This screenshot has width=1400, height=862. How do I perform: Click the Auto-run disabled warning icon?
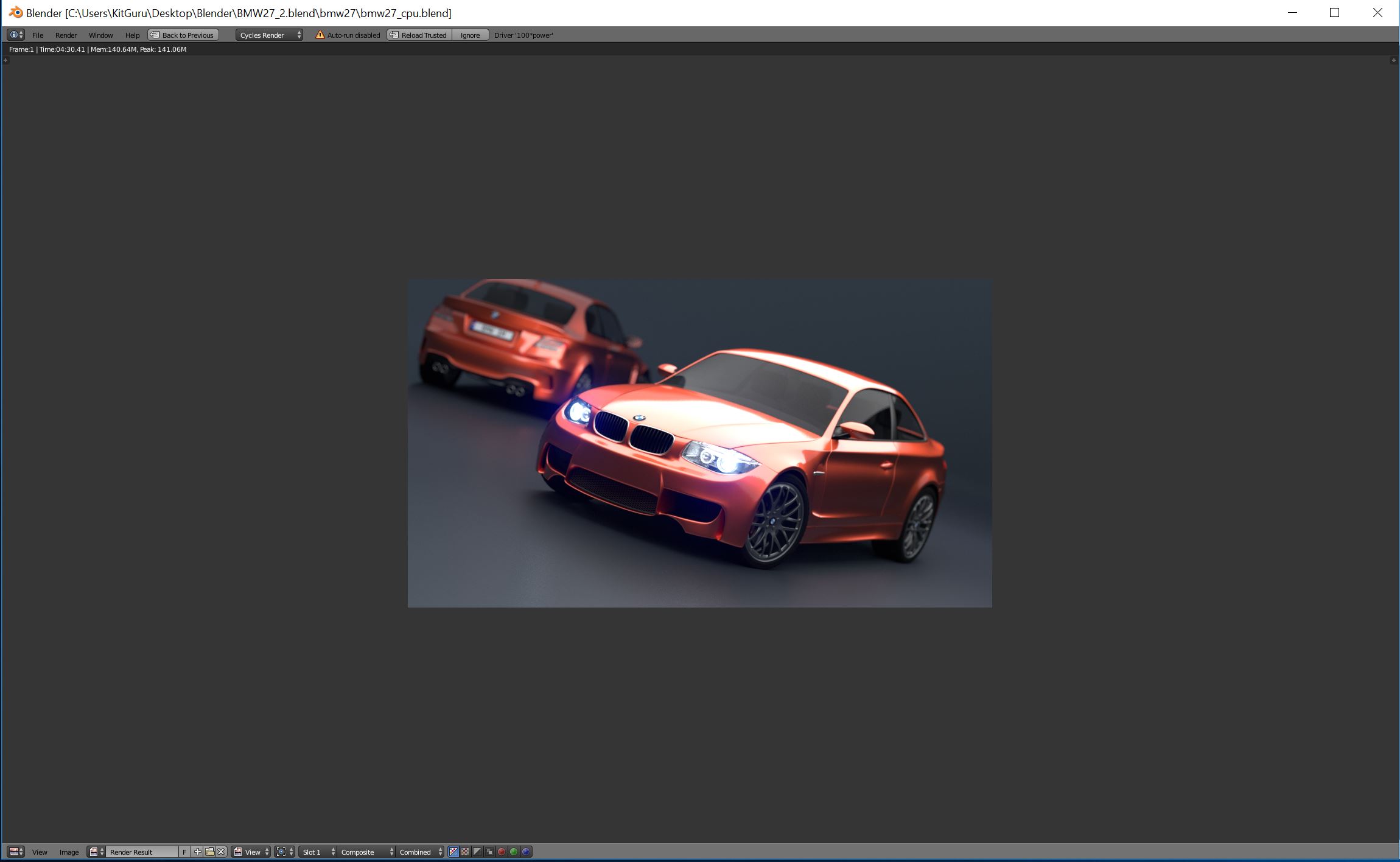tap(320, 35)
